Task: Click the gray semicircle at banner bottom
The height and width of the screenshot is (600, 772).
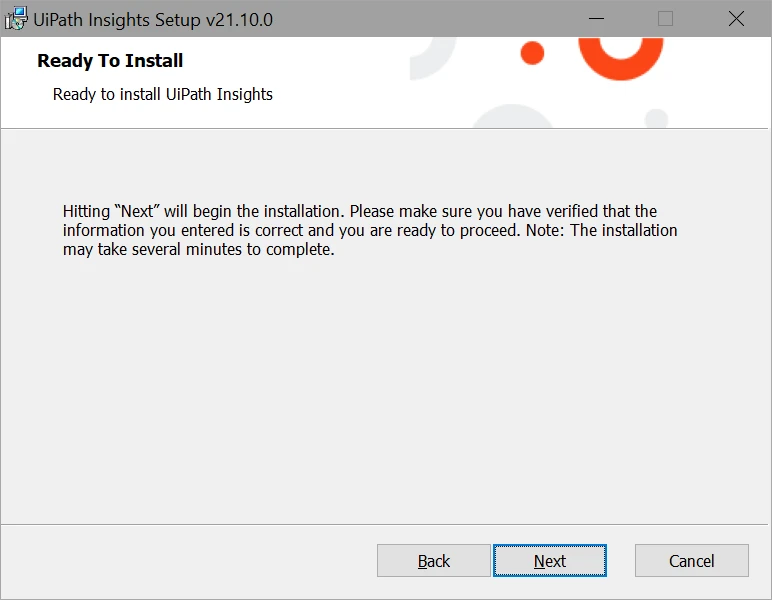Action: (513, 116)
